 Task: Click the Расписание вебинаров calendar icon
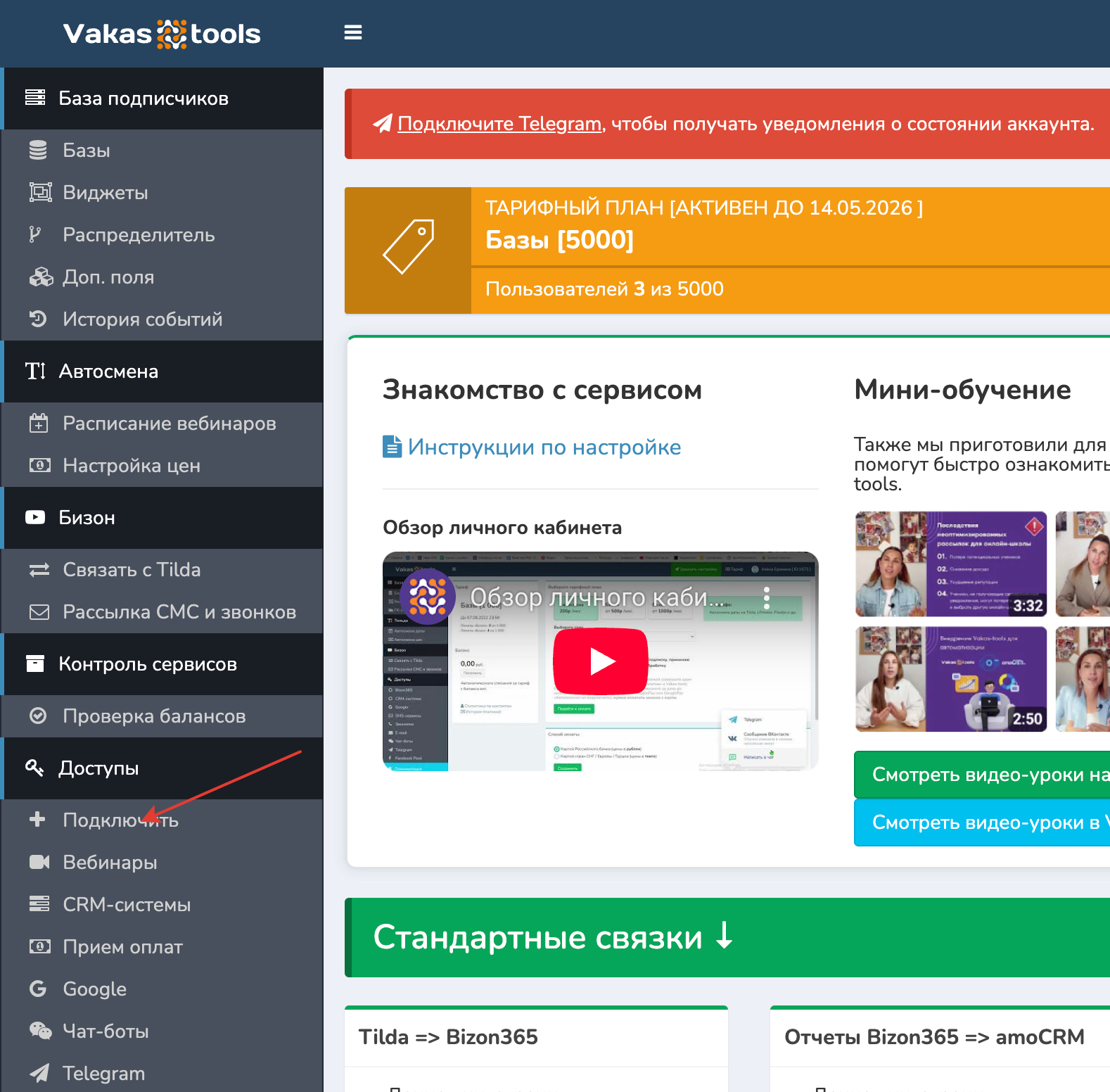coord(39,423)
